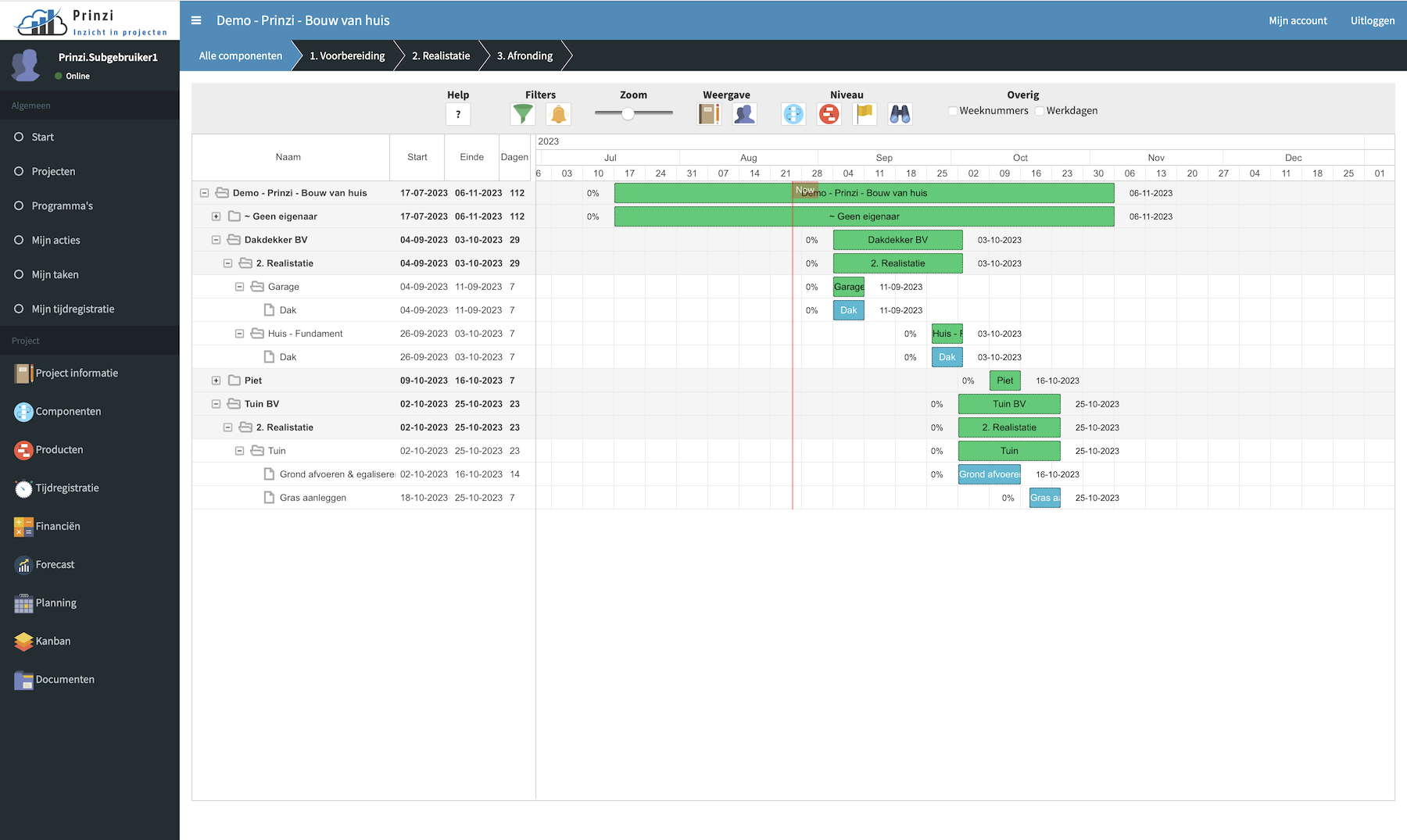Select the person Weergave icon
Screen dimensions: 1407x840
pyautogui.click(x=744, y=114)
